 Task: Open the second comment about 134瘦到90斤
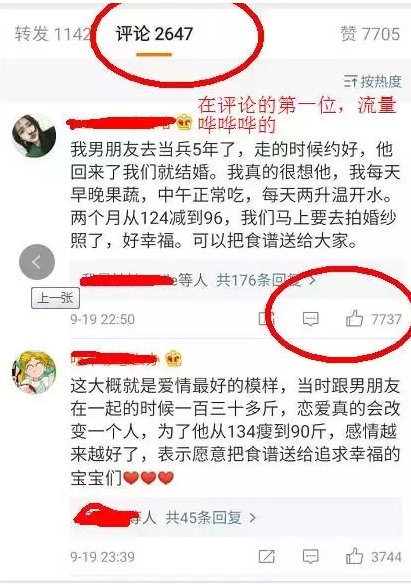pos(235,432)
